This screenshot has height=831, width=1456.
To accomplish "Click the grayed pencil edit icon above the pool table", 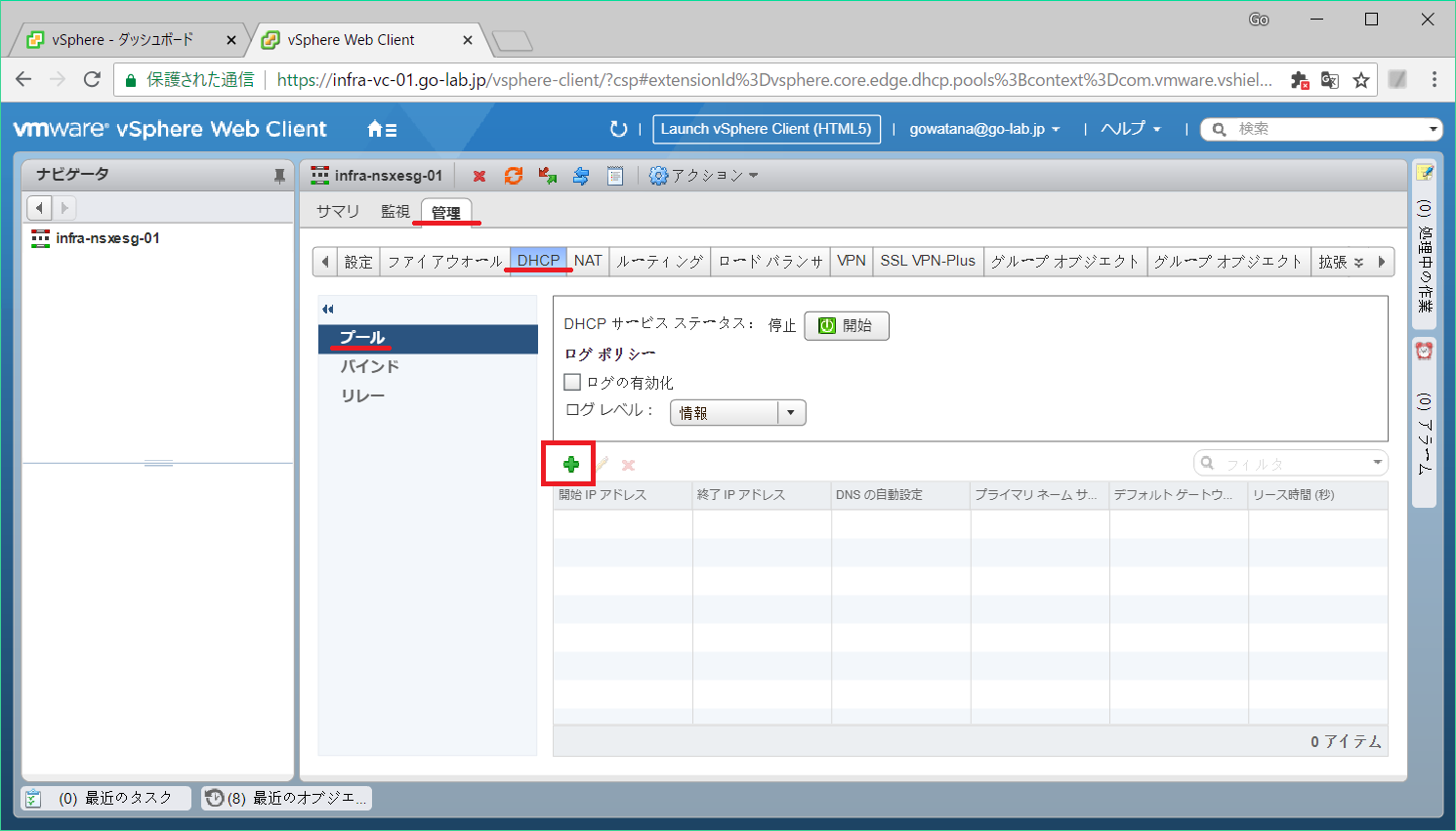I will tap(603, 465).
